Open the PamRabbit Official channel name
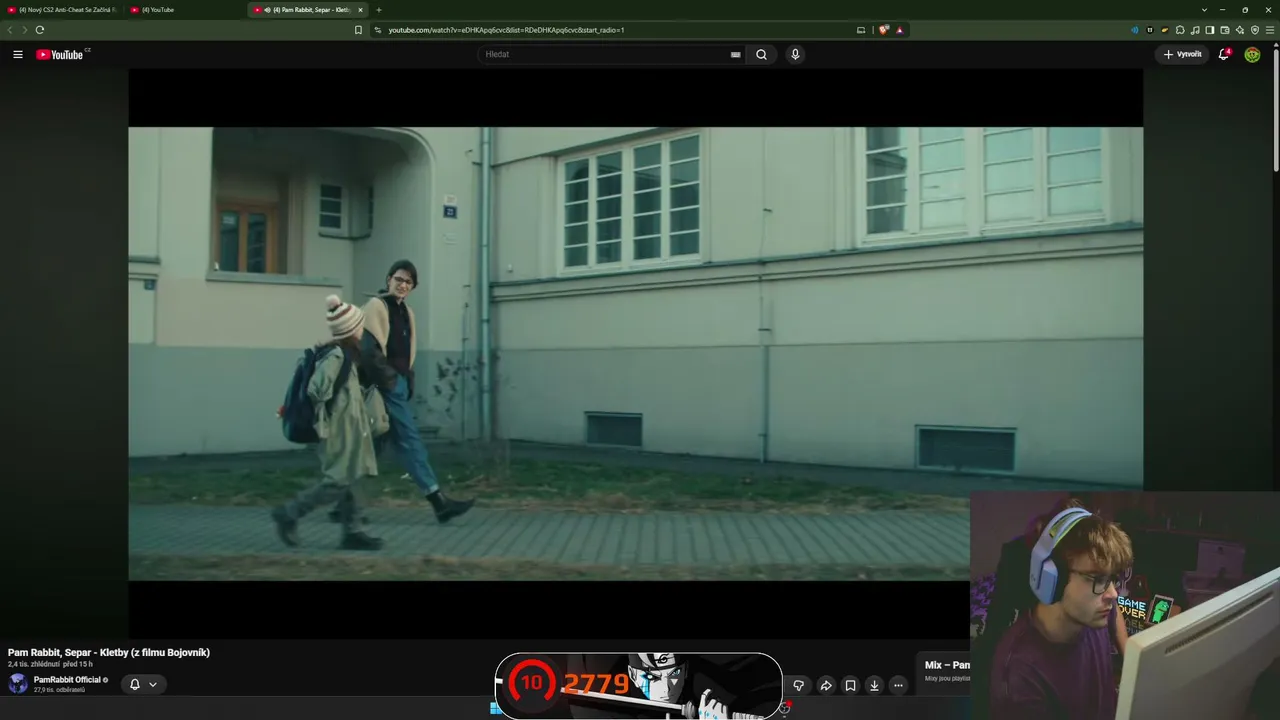 (x=67, y=680)
